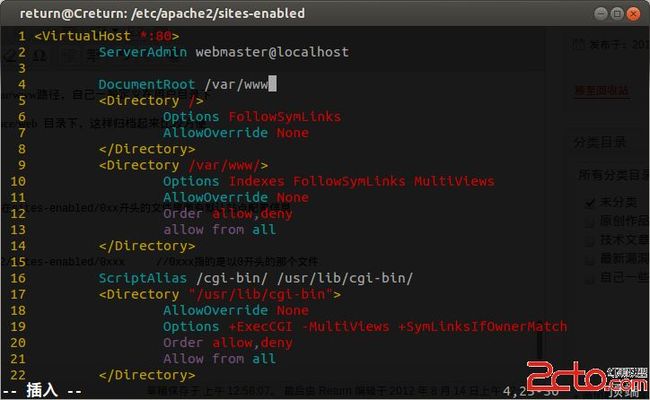Click the insert mode indicator in status line
The width and height of the screenshot is (650, 400).
[x=42, y=390]
